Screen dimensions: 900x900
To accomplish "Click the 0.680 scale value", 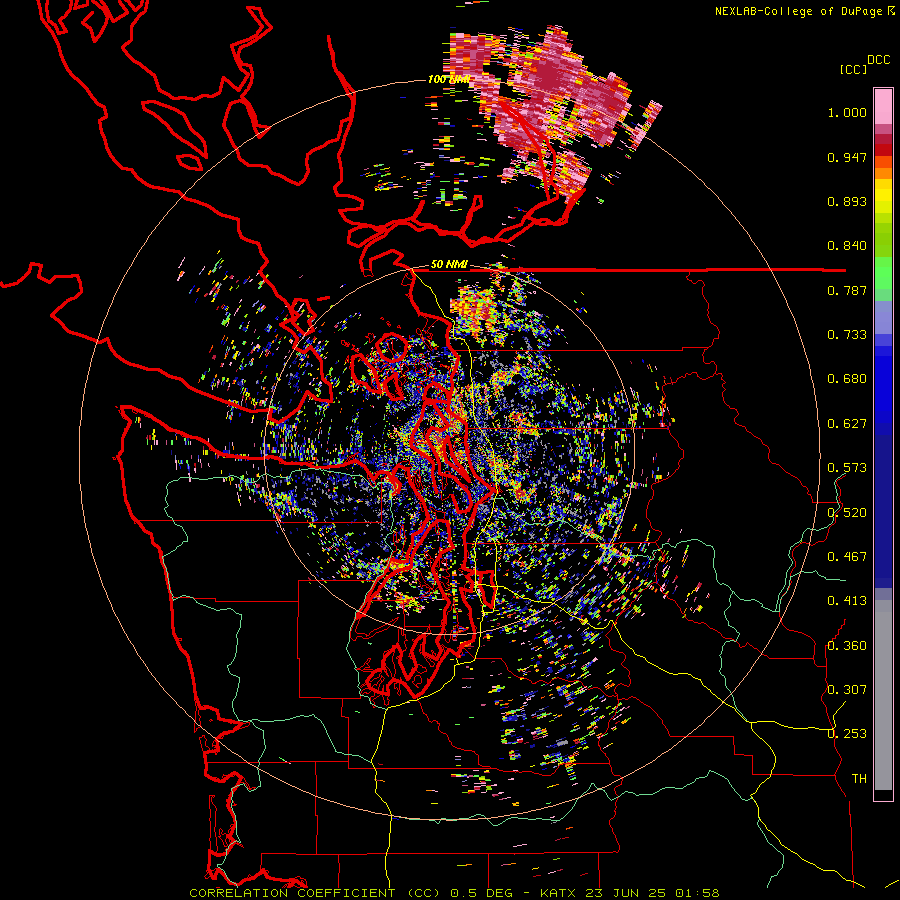I will click(847, 379).
